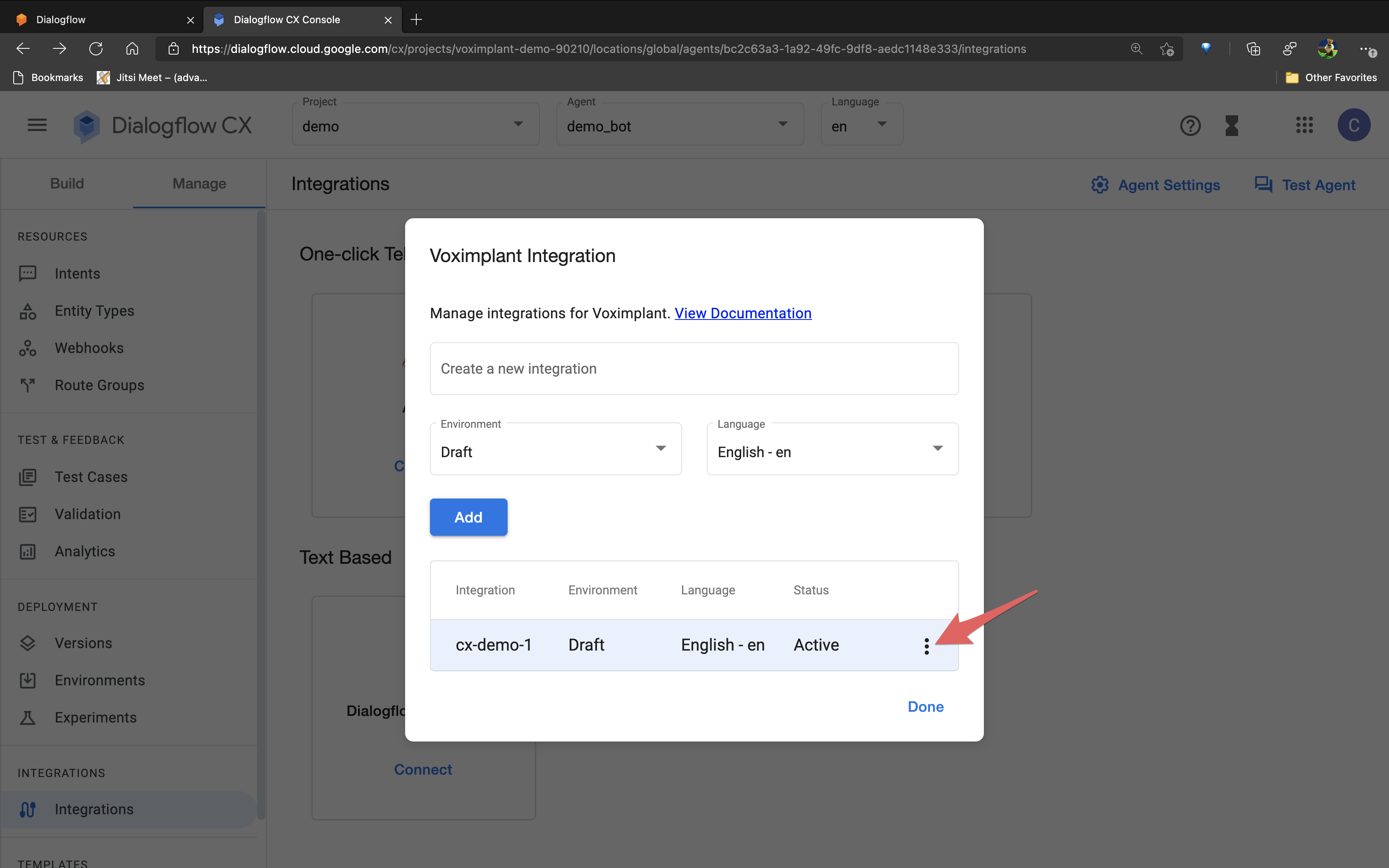Viewport: 1389px width, 868px height.
Task: Reload the page
Action: pos(96,49)
